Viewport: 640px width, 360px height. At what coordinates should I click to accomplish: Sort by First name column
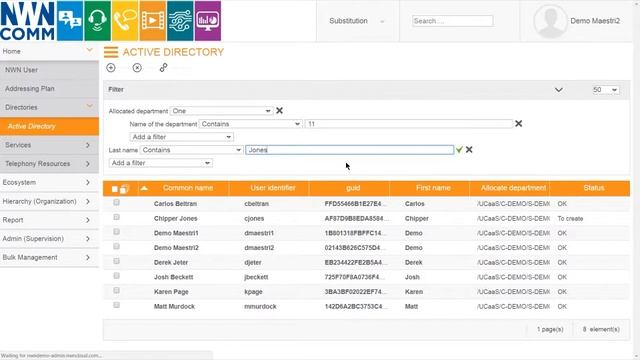[433, 188]
